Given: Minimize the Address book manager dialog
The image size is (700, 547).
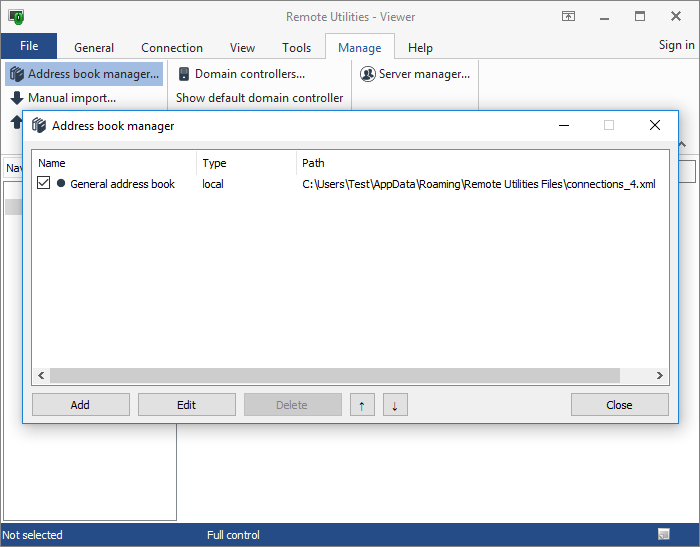Looking at the screenshot, I should pos(564,125).
